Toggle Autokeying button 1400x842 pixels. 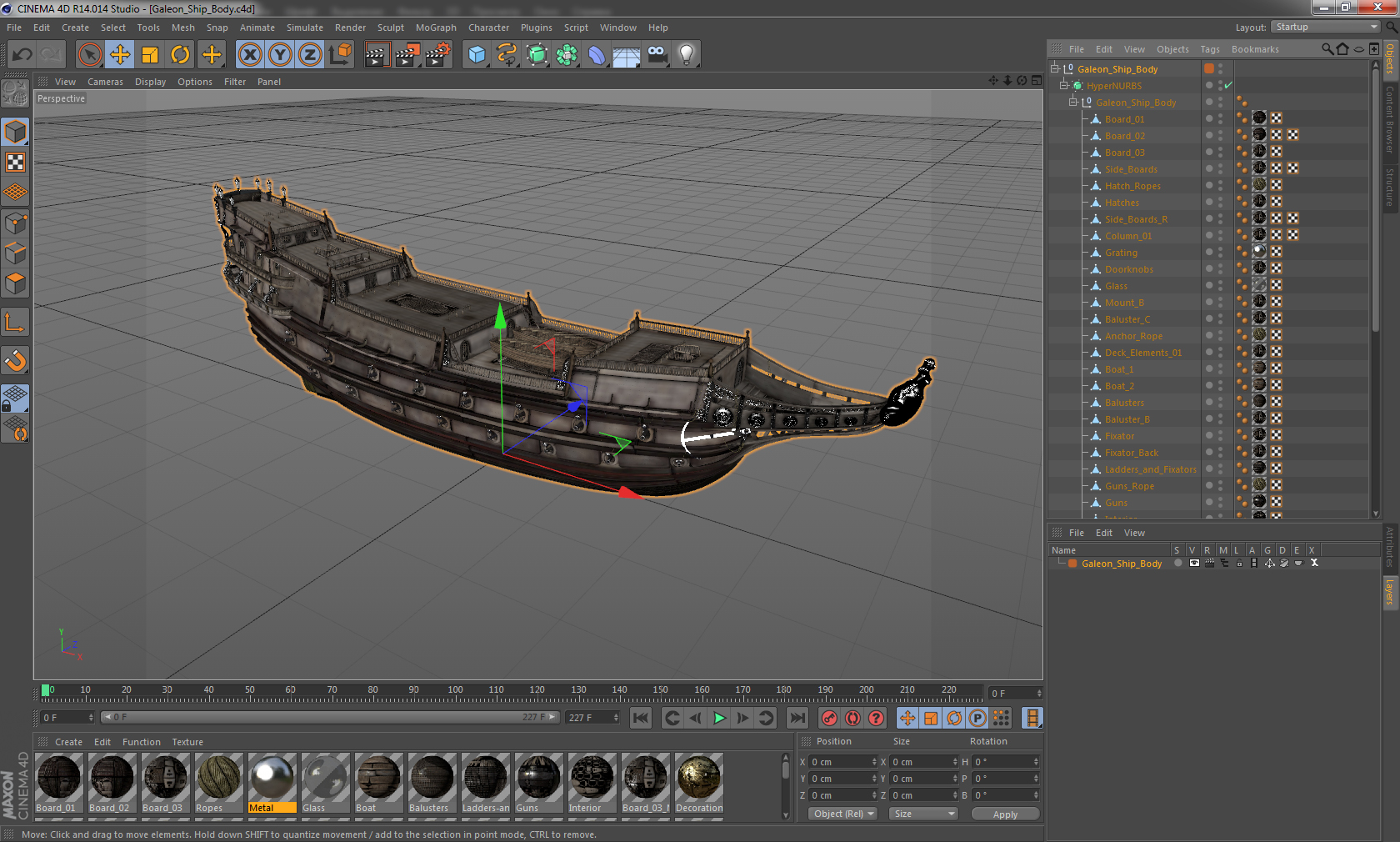(852, 718)
